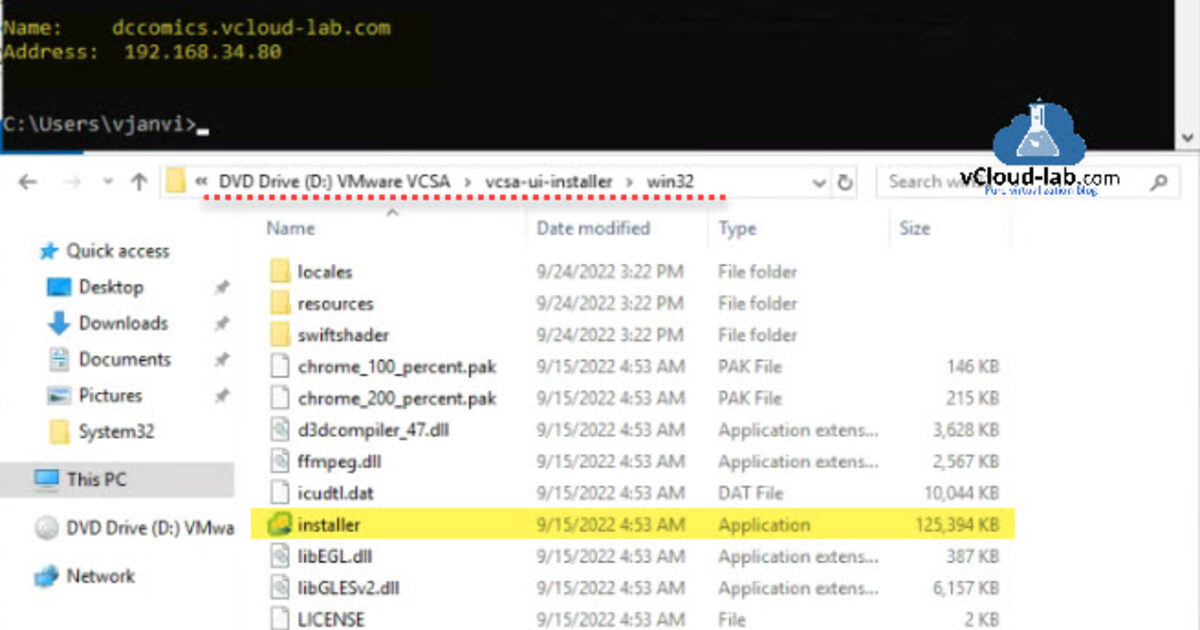The height and width of the screenshot is (630, 1200).
Task: Sort files by Name column
Action: [x=290, y=228]
